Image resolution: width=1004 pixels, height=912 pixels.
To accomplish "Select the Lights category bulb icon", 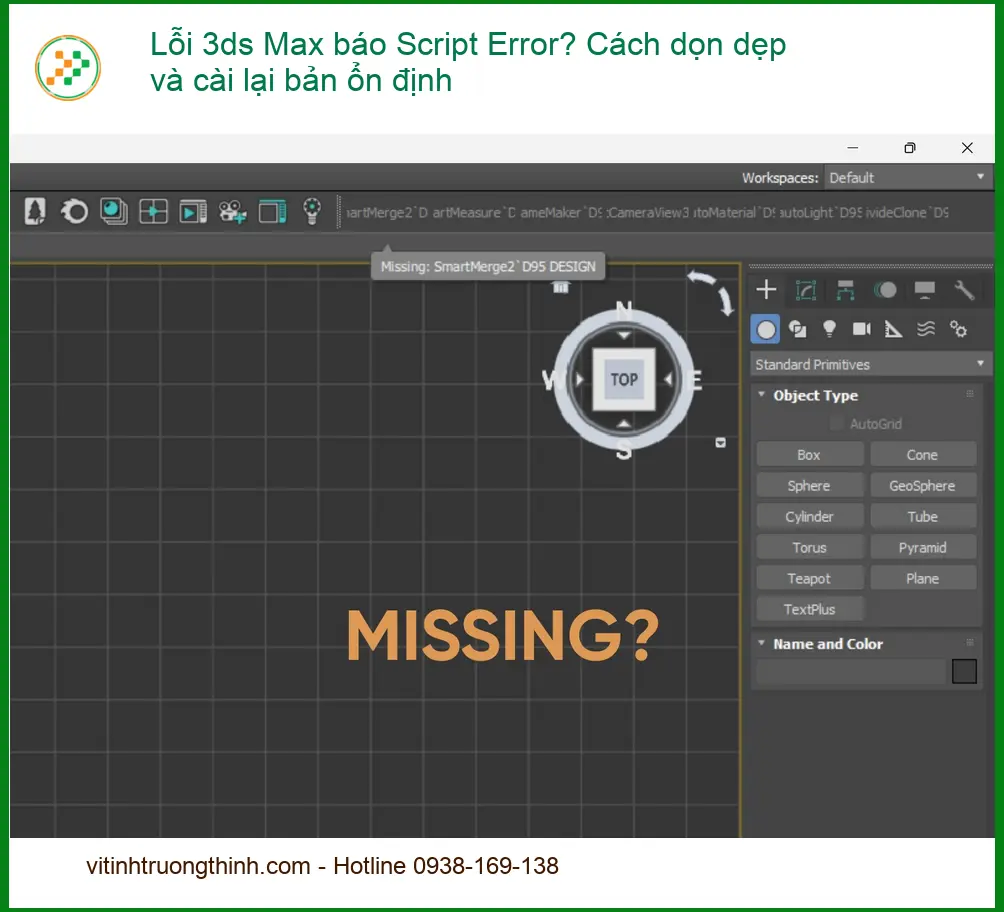I will (x=829, y=329).
